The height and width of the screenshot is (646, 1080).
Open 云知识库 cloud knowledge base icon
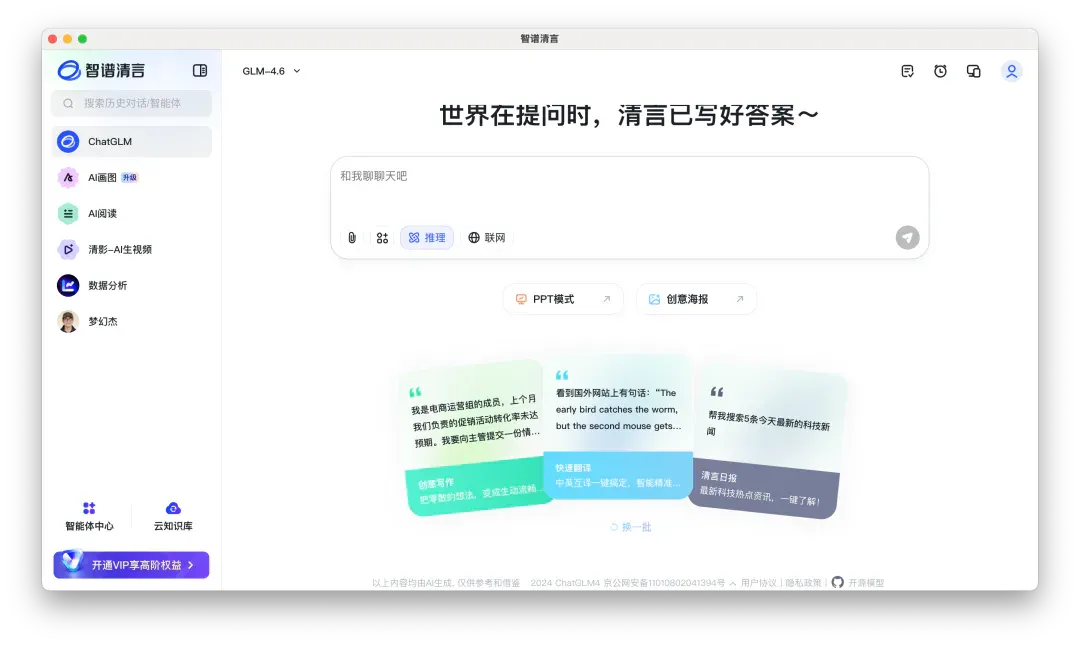point(173,508)
